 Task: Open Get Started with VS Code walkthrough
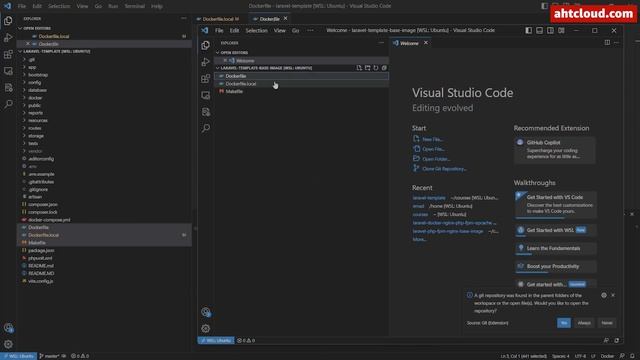tap(555, 204)
